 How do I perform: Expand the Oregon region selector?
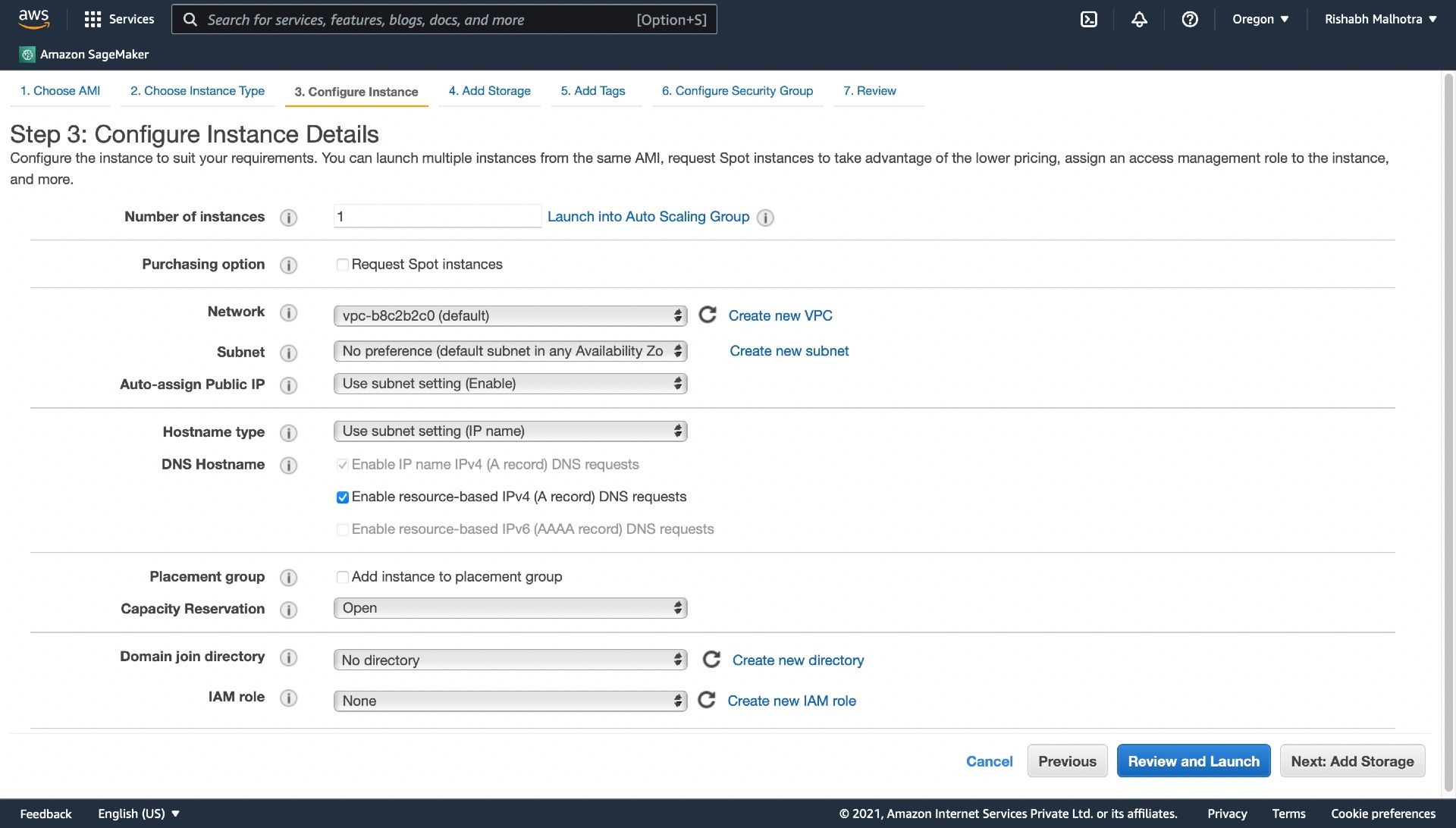(x=1260, y=19)
